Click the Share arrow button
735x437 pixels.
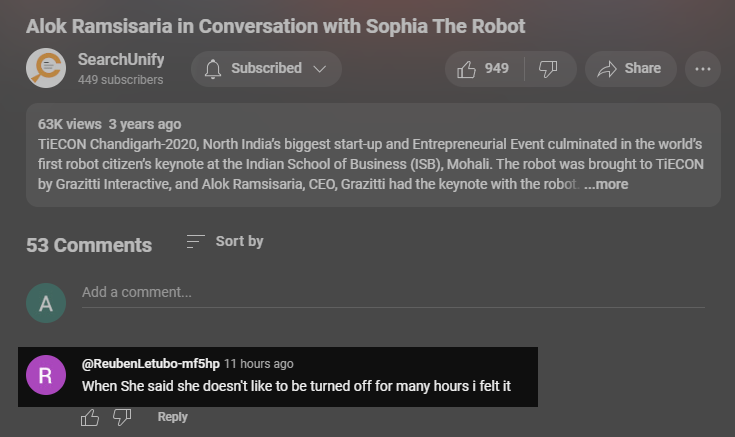(629, 69)
